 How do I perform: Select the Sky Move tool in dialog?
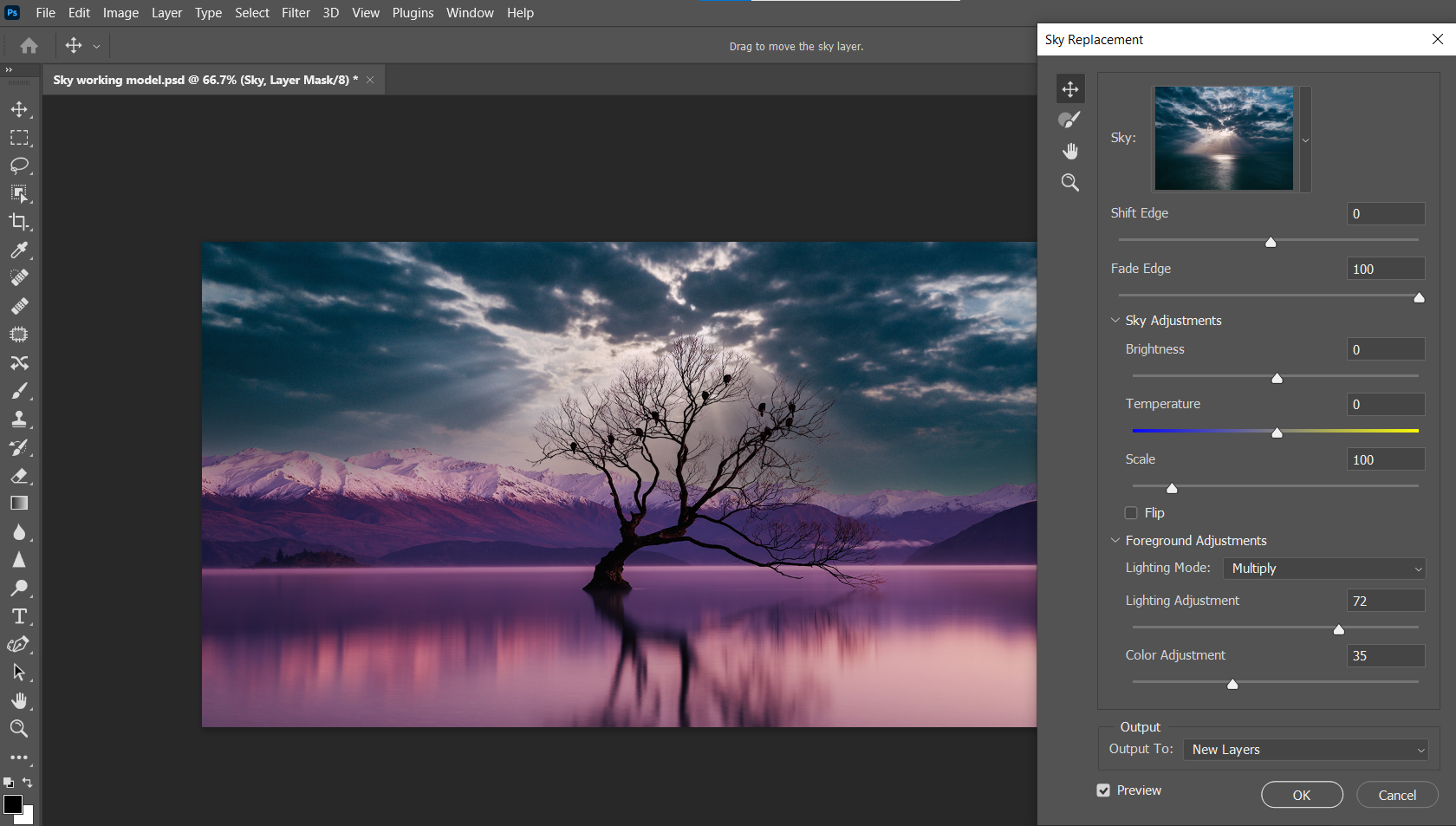(x=1070, y=89)
